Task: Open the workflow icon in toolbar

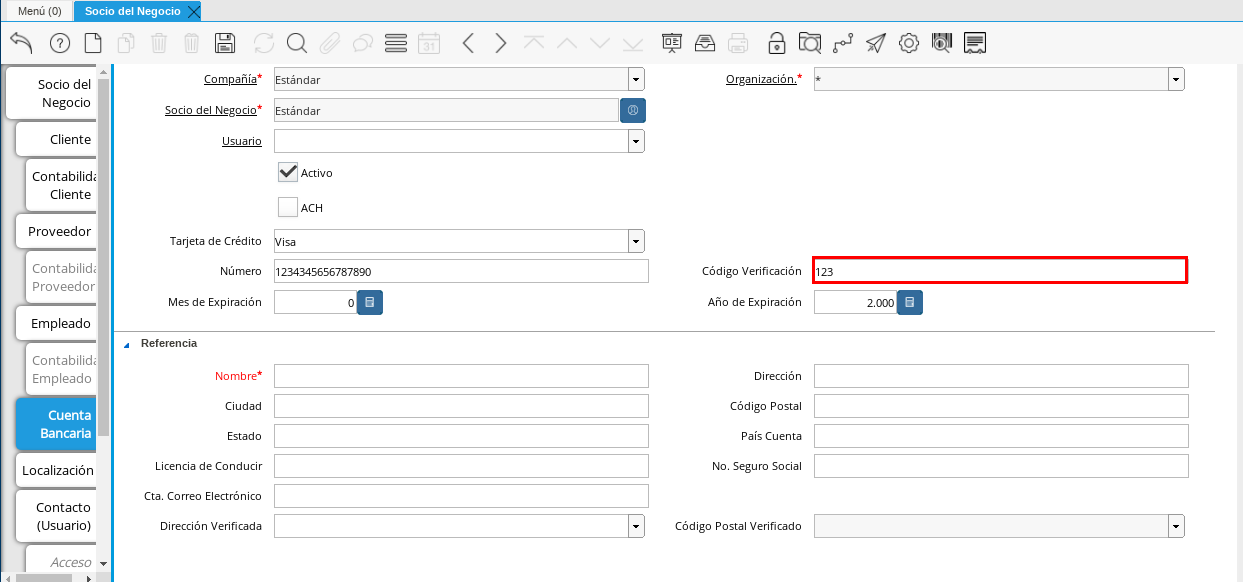Action: [x=843, y=43]
